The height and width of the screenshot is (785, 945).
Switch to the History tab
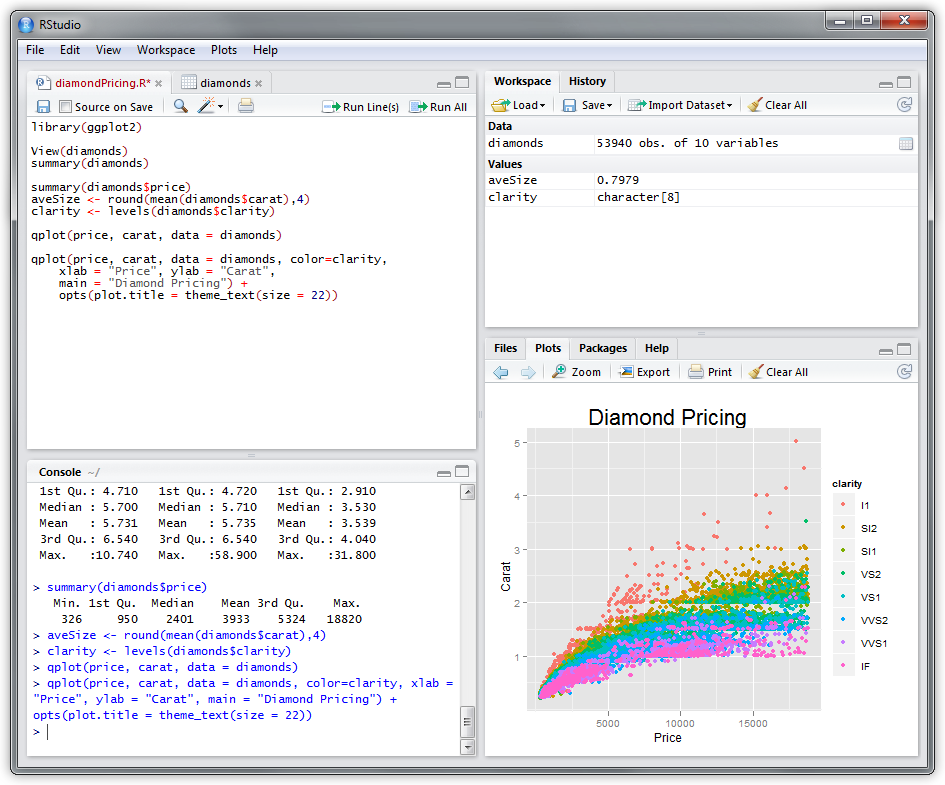tap(587, 81)
